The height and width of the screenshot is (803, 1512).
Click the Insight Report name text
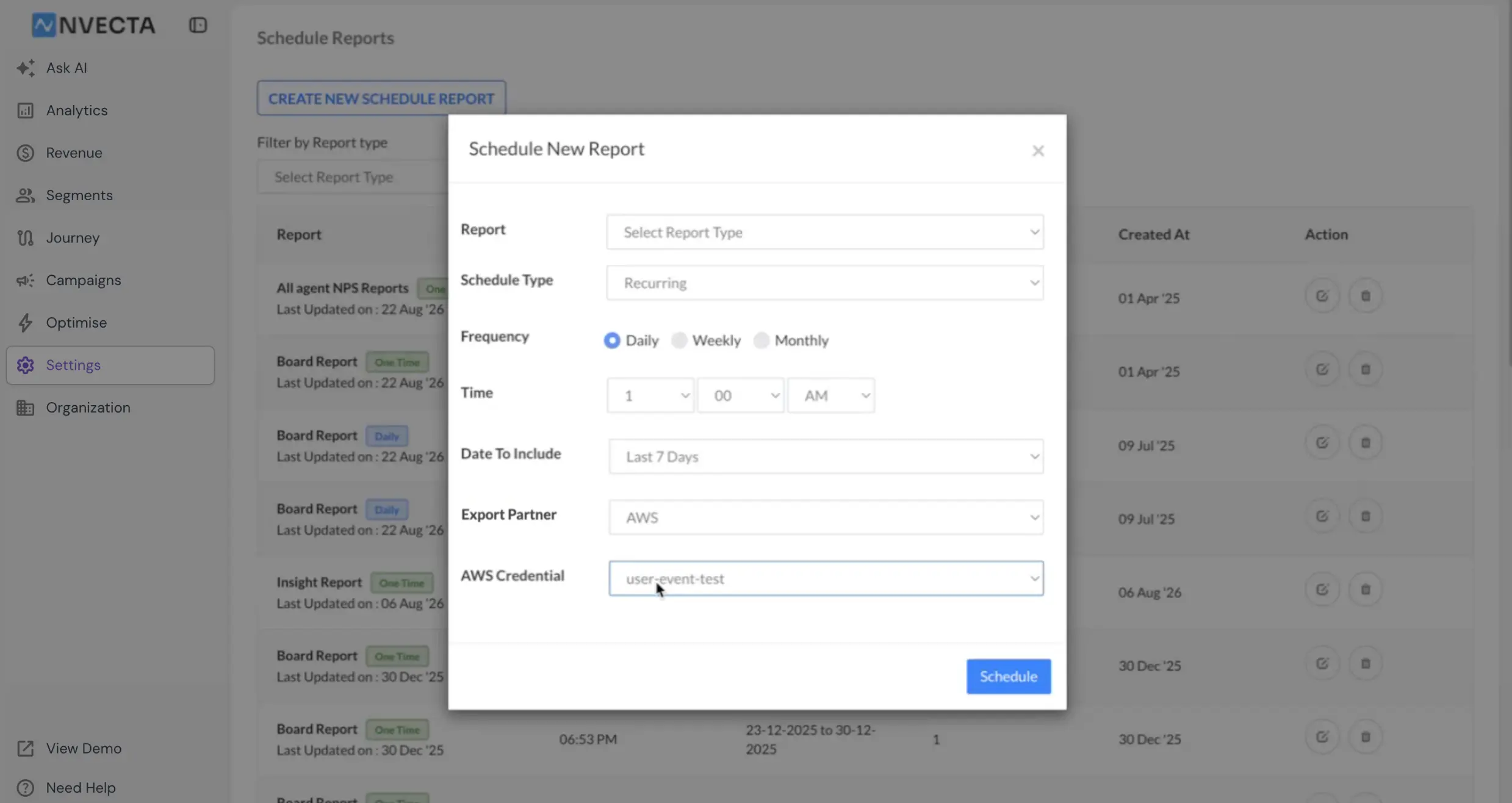pos(319,582)
